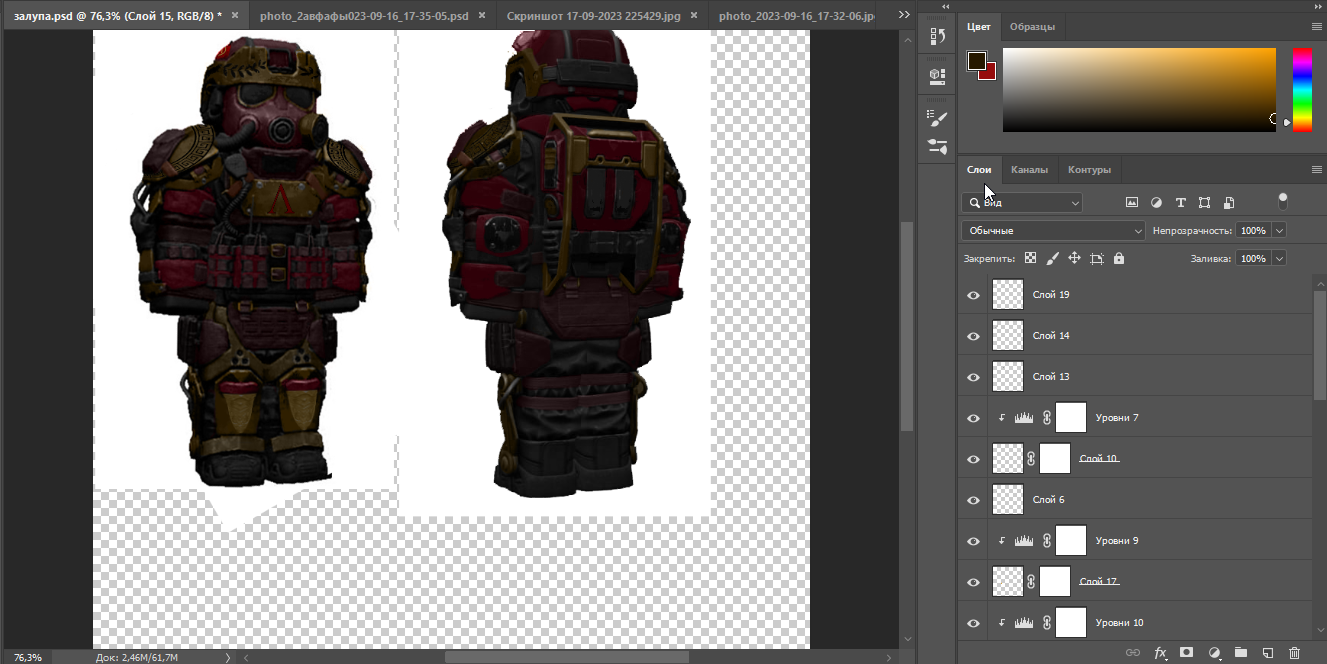Click the Уровни 7 levels adjustment icon
The width and height of the screenshot is (1327, 664).
1024,418
